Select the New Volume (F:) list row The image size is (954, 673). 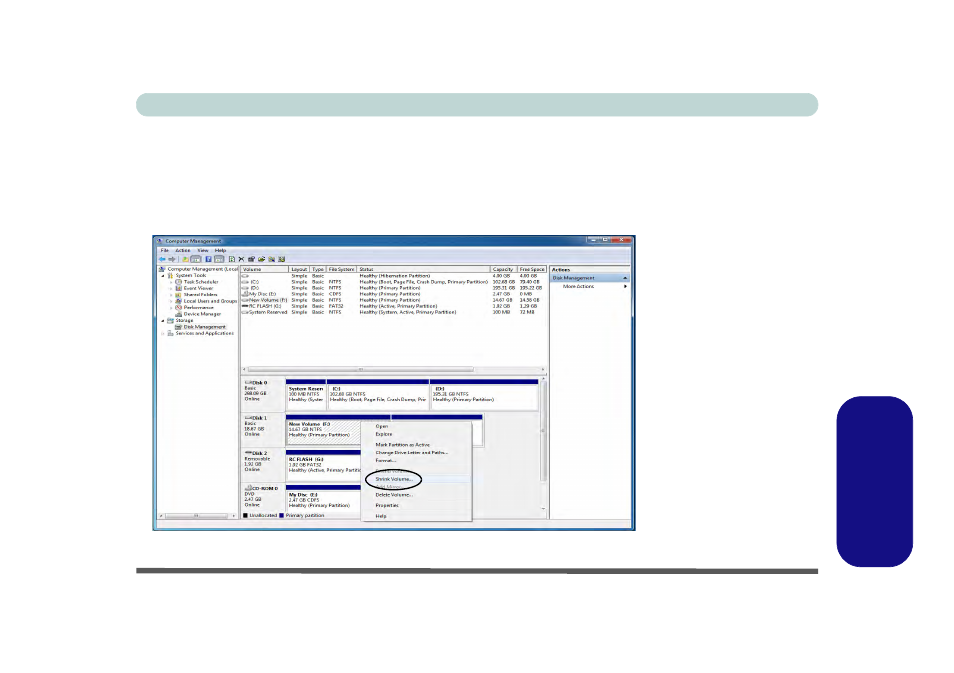[x=394, y=300]
